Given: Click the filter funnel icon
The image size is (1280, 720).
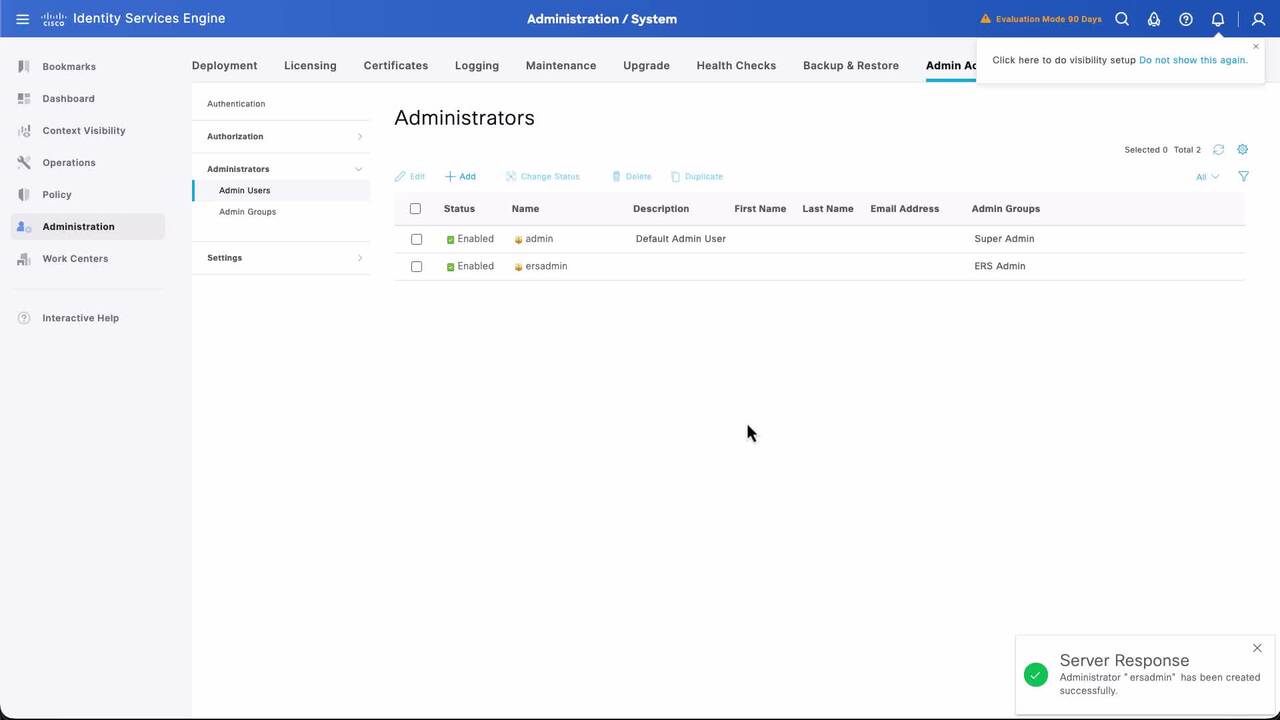Looking at the screenshot, I should click(x=1243, y=177).
